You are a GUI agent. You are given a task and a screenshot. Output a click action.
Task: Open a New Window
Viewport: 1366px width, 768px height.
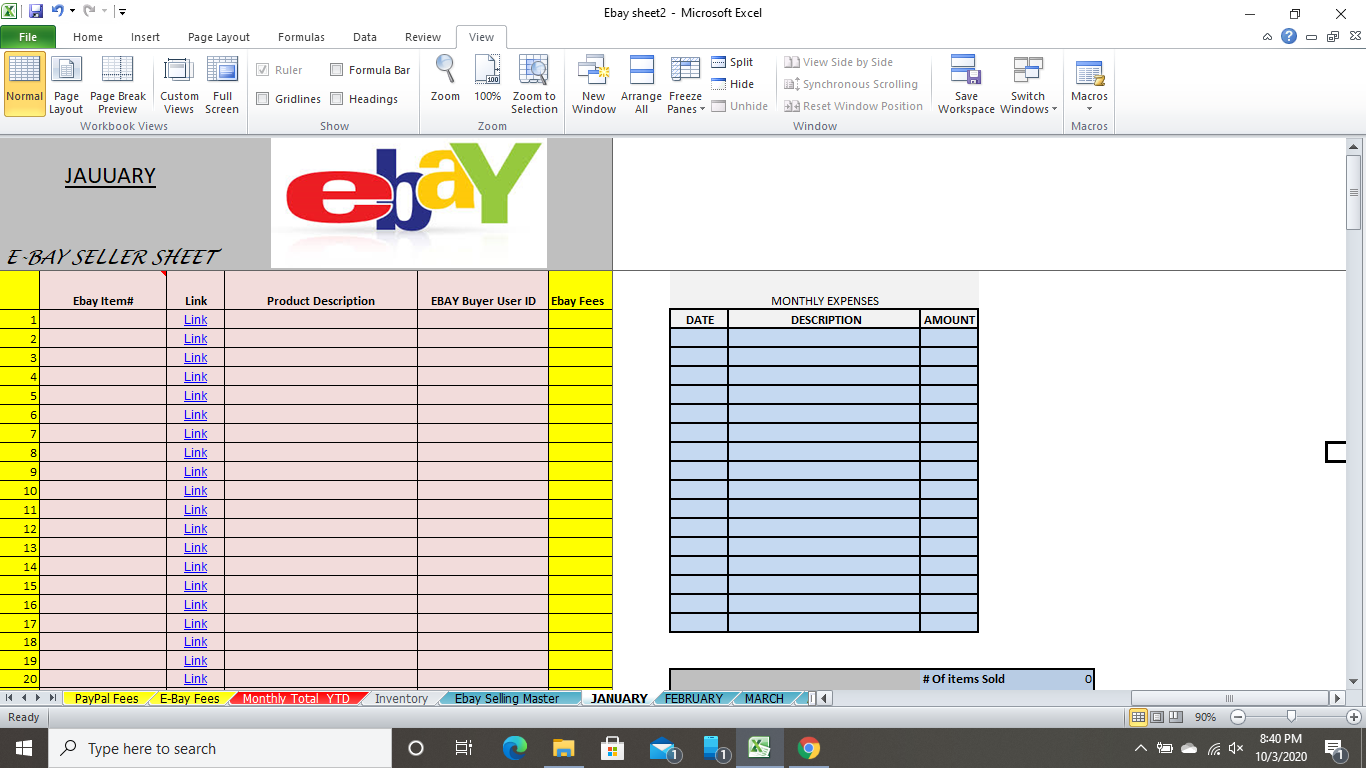(x=594, y=84)
